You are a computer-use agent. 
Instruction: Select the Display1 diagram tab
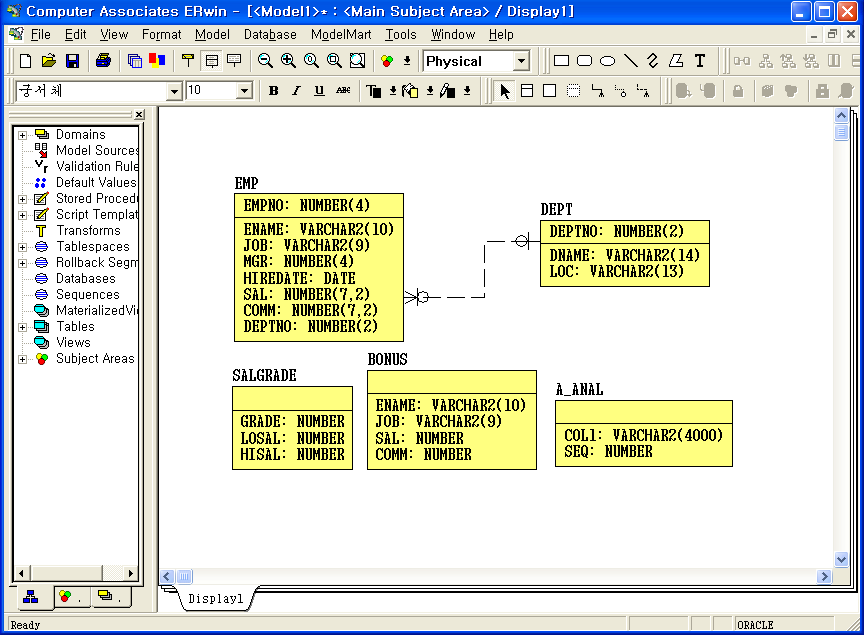click(215, 599)
